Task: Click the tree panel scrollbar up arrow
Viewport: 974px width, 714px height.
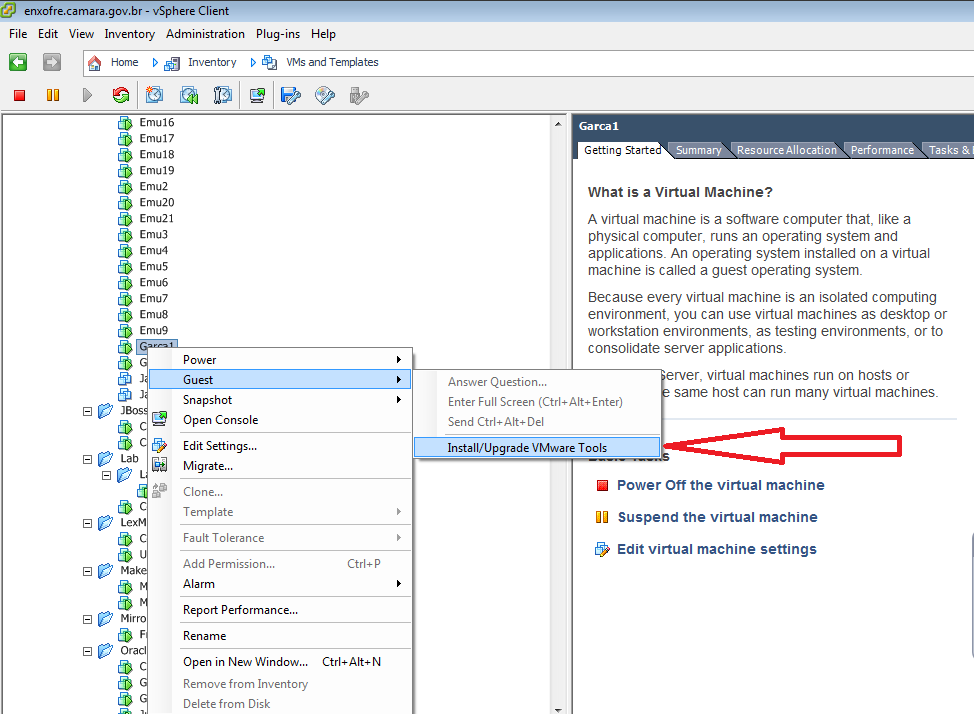Action: click(559, 122)
